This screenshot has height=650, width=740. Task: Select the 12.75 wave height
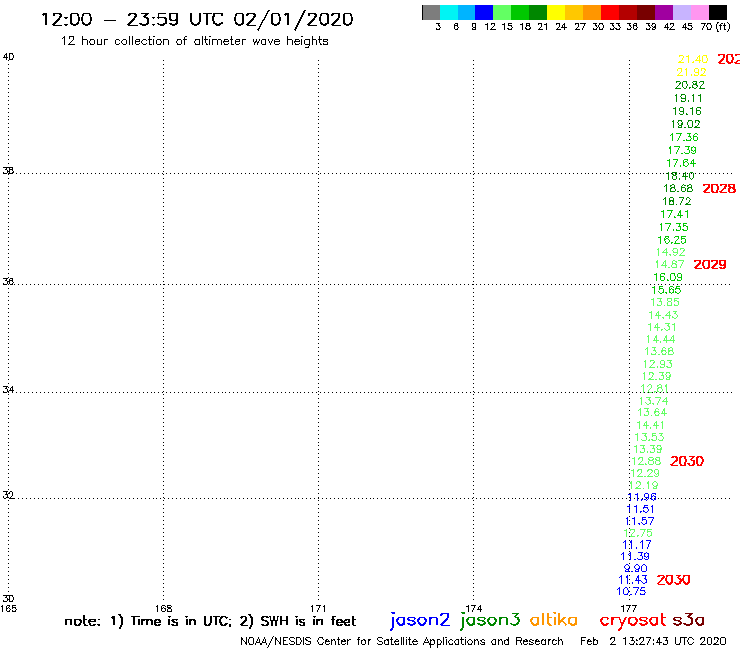click(x=638, y=533)
